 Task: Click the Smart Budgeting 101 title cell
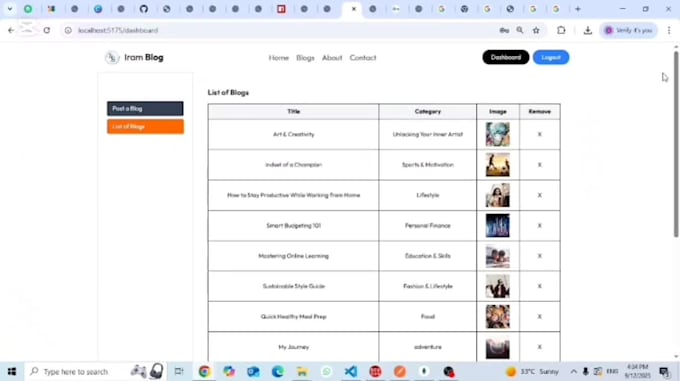[293, 225]
